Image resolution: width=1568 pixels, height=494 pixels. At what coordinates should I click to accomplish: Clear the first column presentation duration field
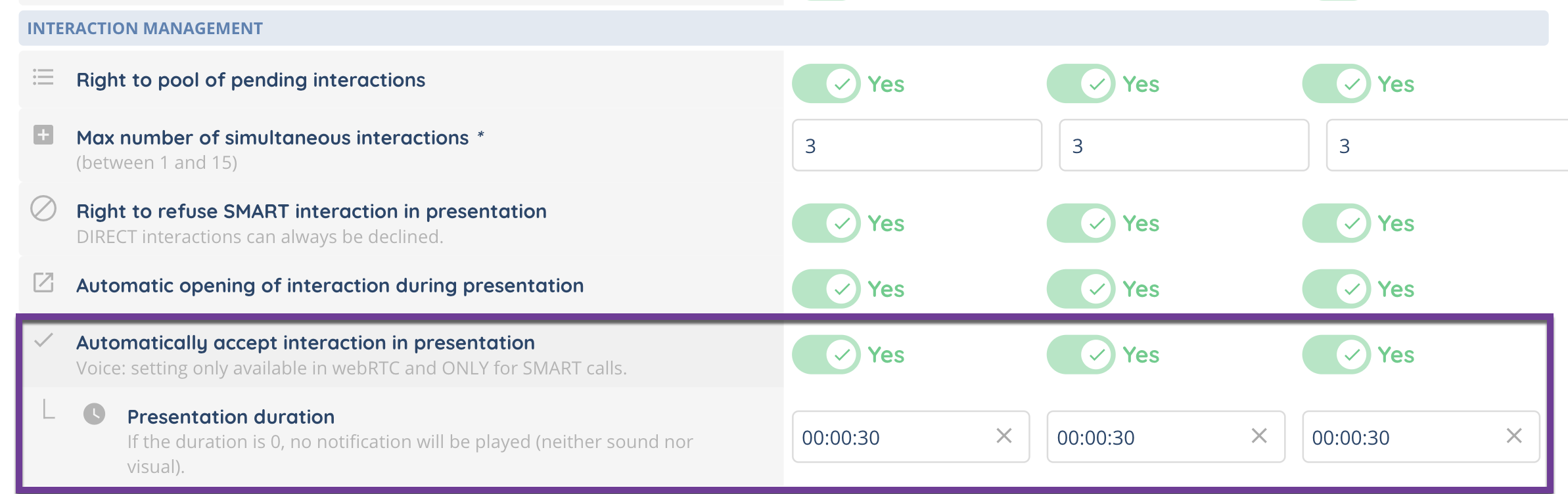[1003, 436]
